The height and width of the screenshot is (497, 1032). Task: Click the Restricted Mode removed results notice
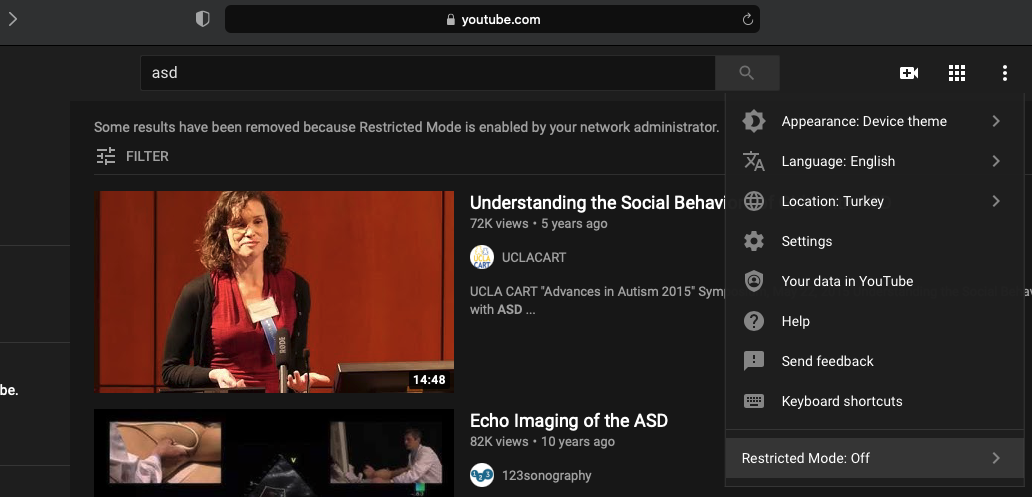tap(406, 128)
